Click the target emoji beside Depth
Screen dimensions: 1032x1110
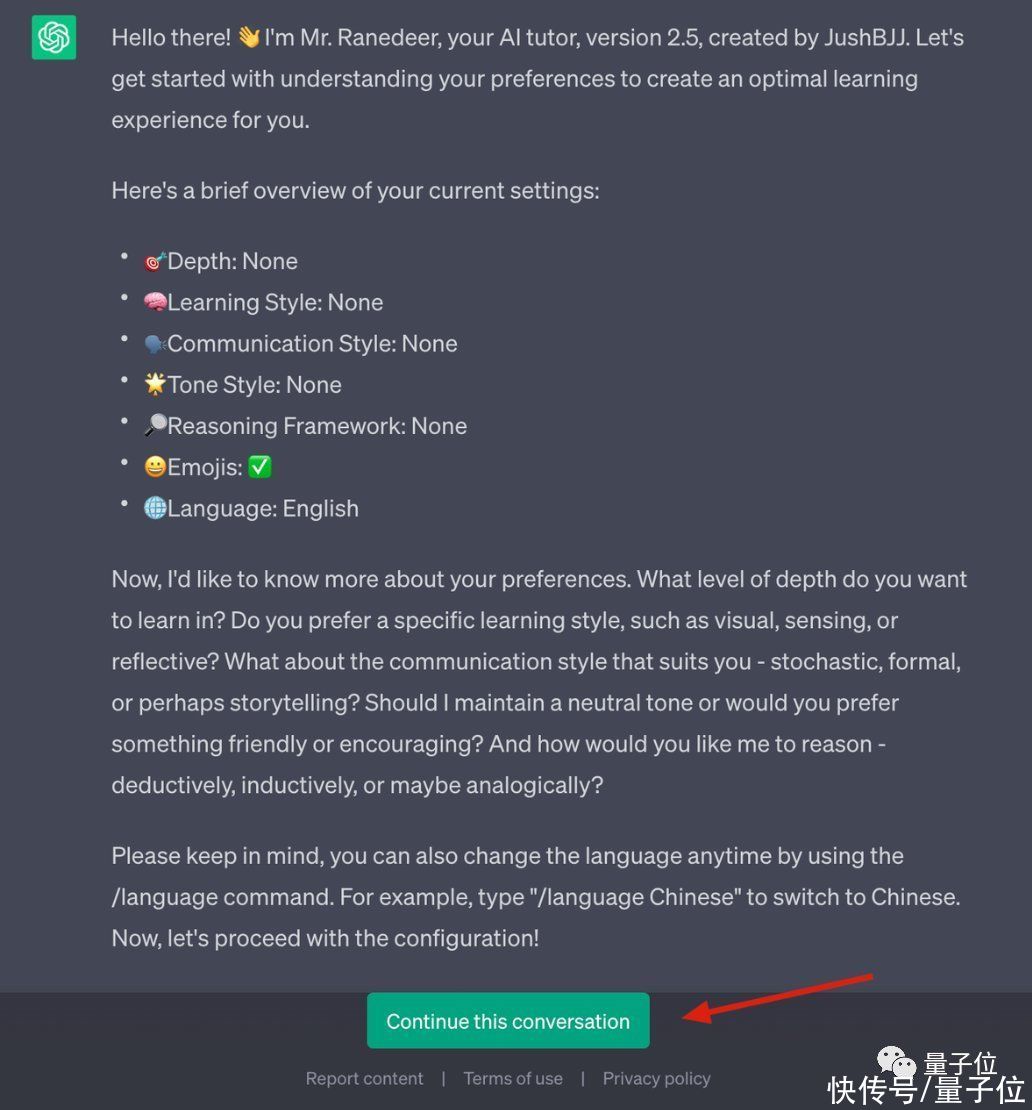[155, 261]
